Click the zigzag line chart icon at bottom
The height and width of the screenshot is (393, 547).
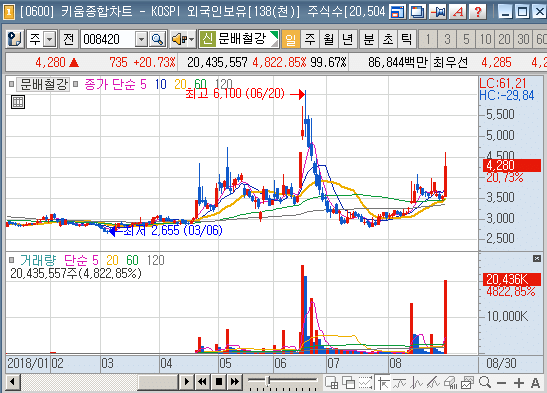(x=417, y=383)
